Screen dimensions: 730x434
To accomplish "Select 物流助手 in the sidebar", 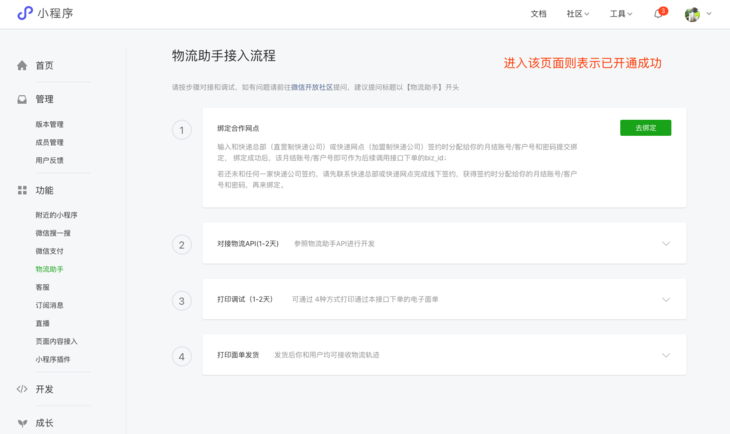I will tap(50, 269).
